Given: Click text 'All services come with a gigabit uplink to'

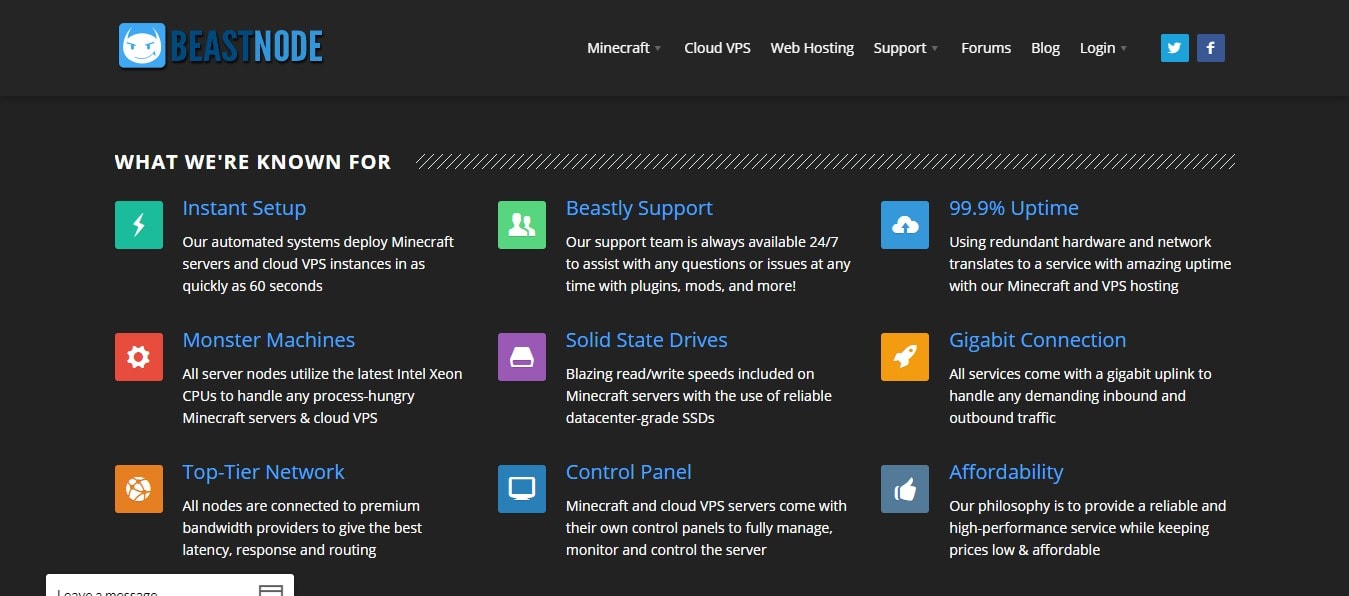Looking at the screenshot, I should (1080, 374).
